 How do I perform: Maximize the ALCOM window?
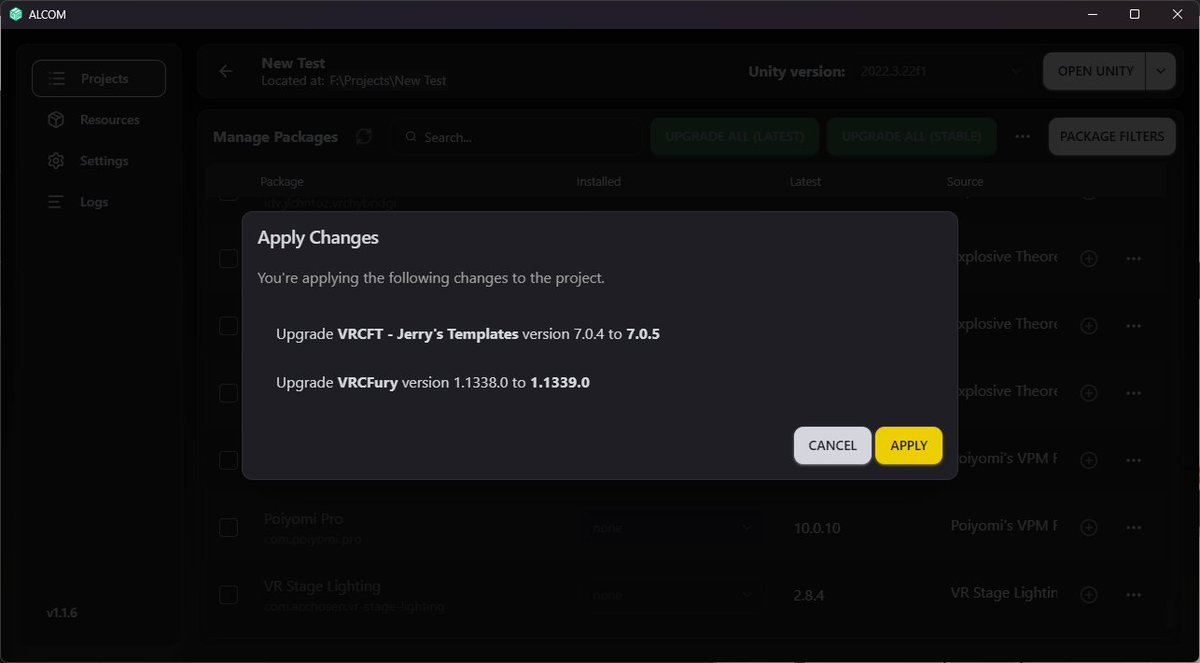[x=1134, y=14]
